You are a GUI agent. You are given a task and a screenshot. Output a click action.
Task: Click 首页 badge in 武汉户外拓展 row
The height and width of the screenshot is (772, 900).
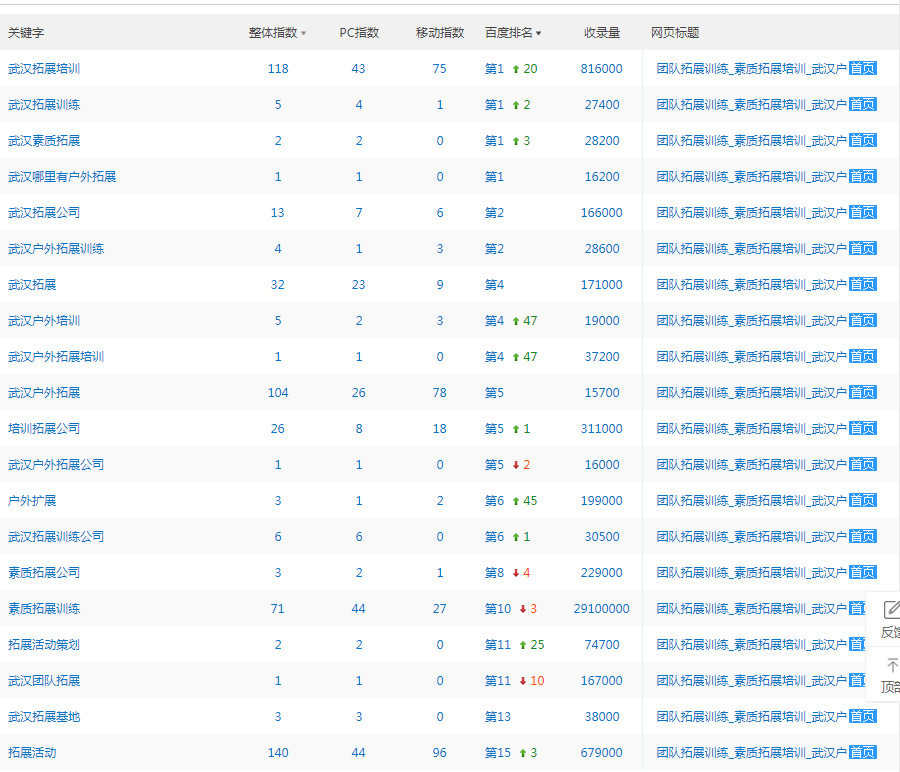pos(863,393)
